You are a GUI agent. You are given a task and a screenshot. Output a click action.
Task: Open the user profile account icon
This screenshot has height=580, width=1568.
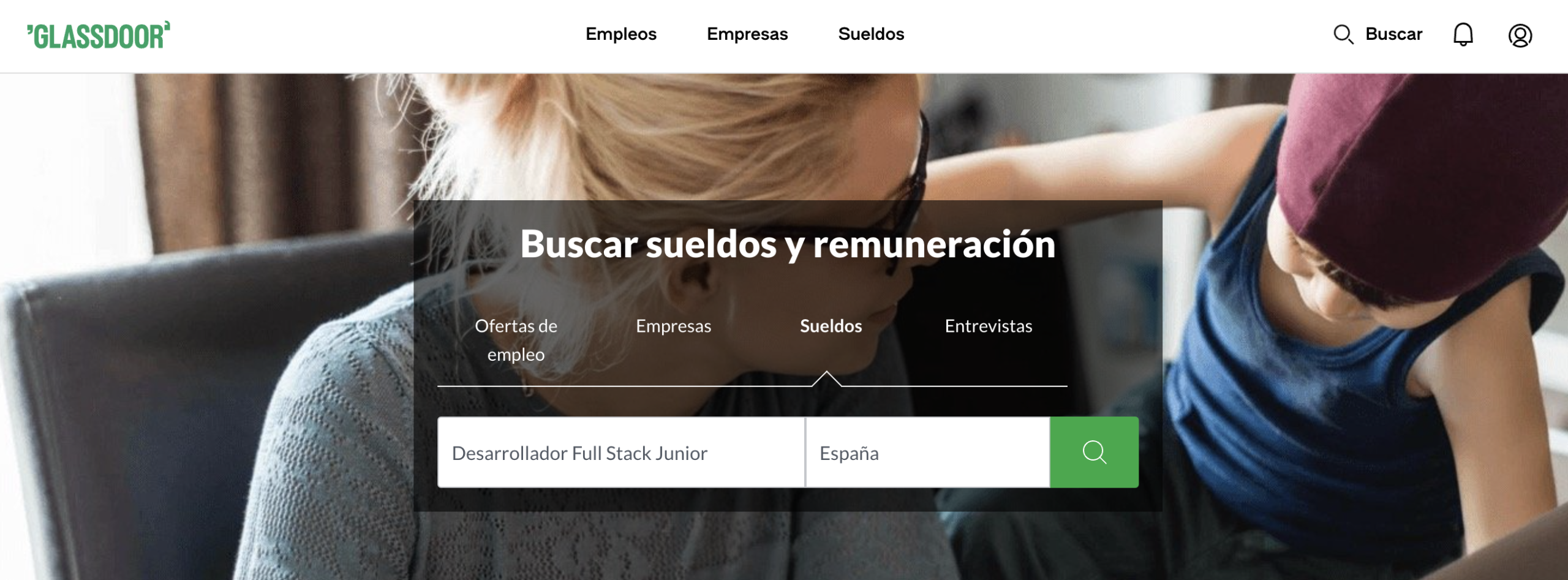coord(1520,35)
